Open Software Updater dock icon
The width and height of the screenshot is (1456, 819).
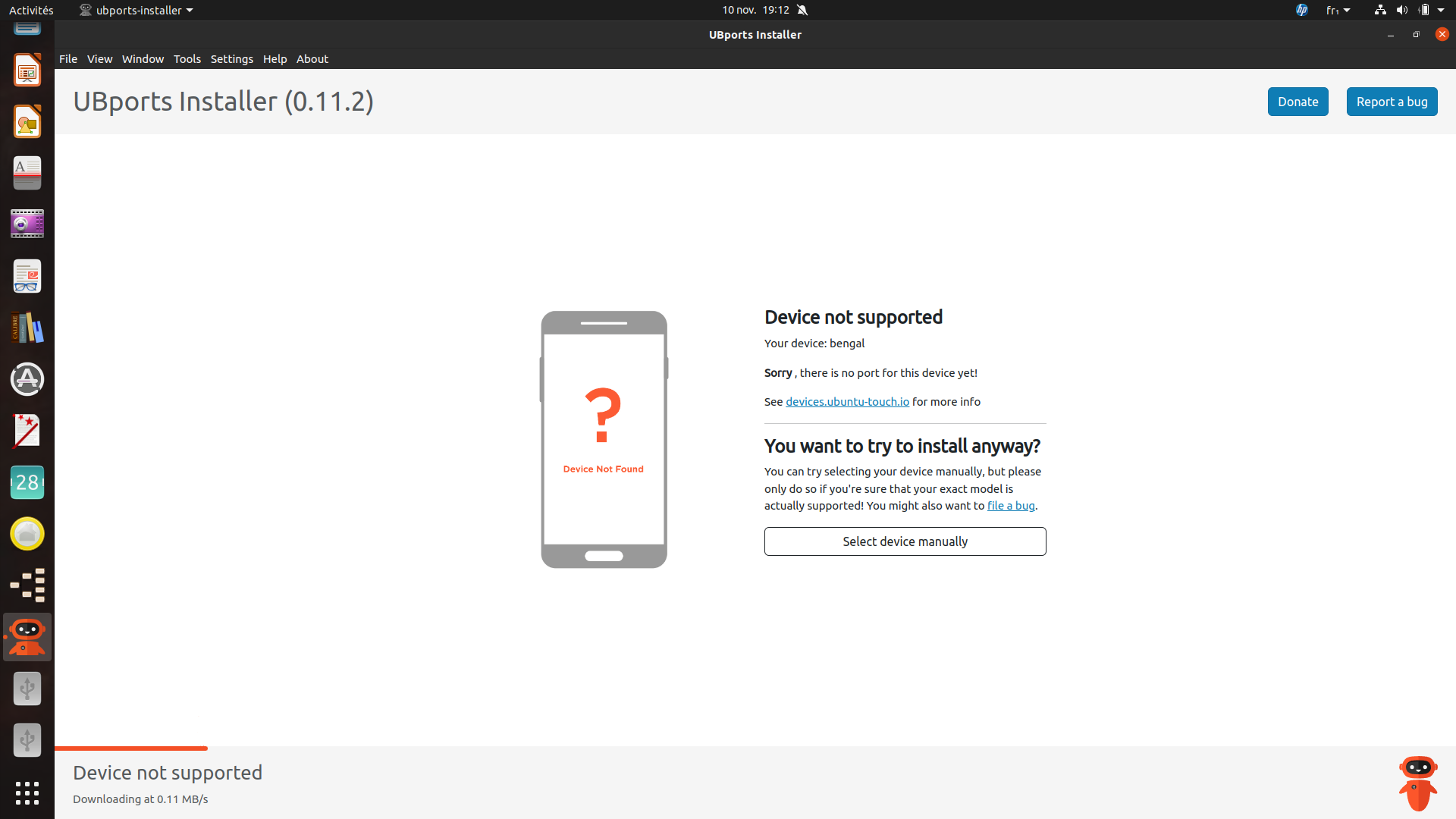click(27, 379)
